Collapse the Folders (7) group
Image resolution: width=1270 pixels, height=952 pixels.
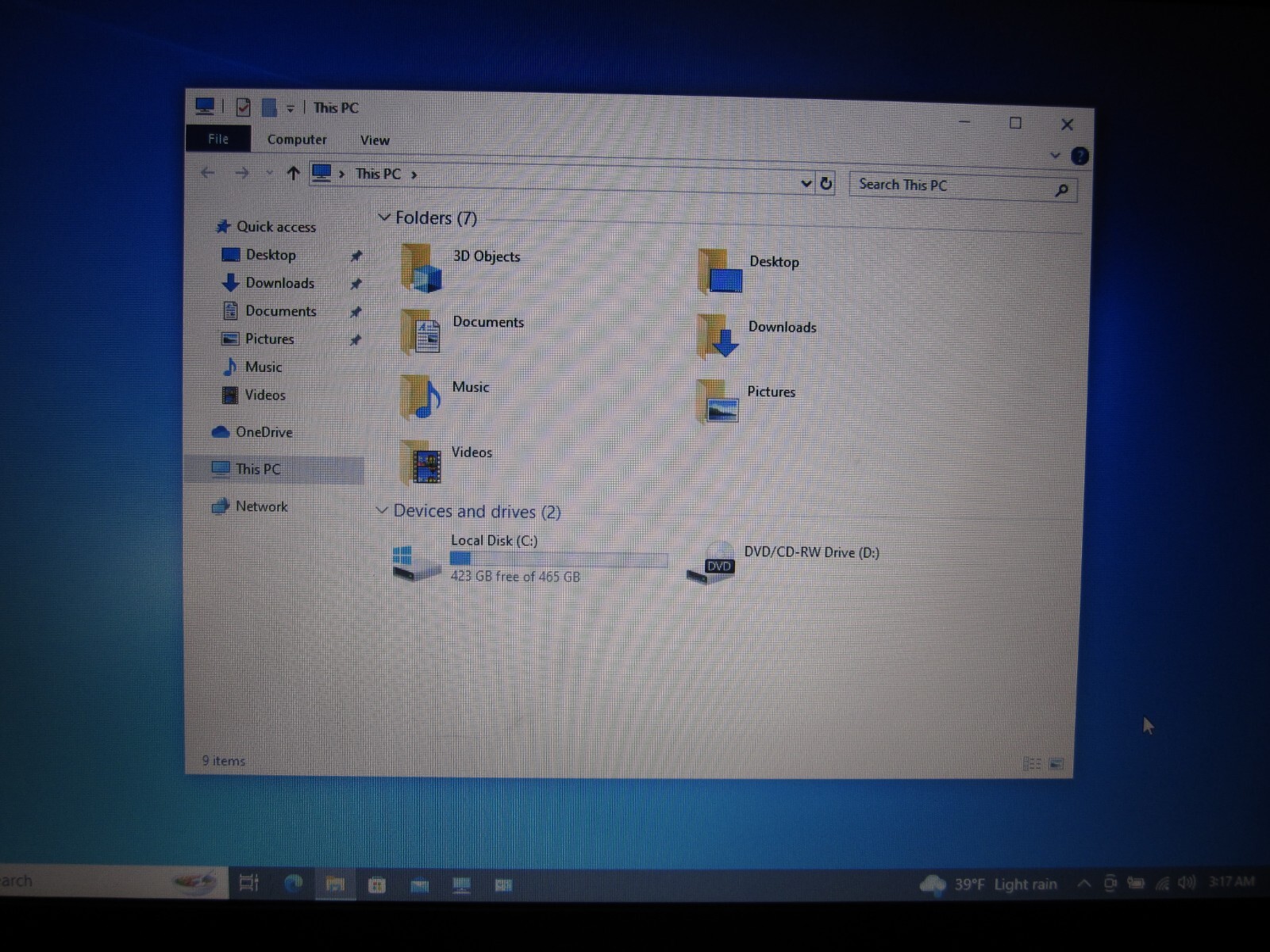coord(384,217)
